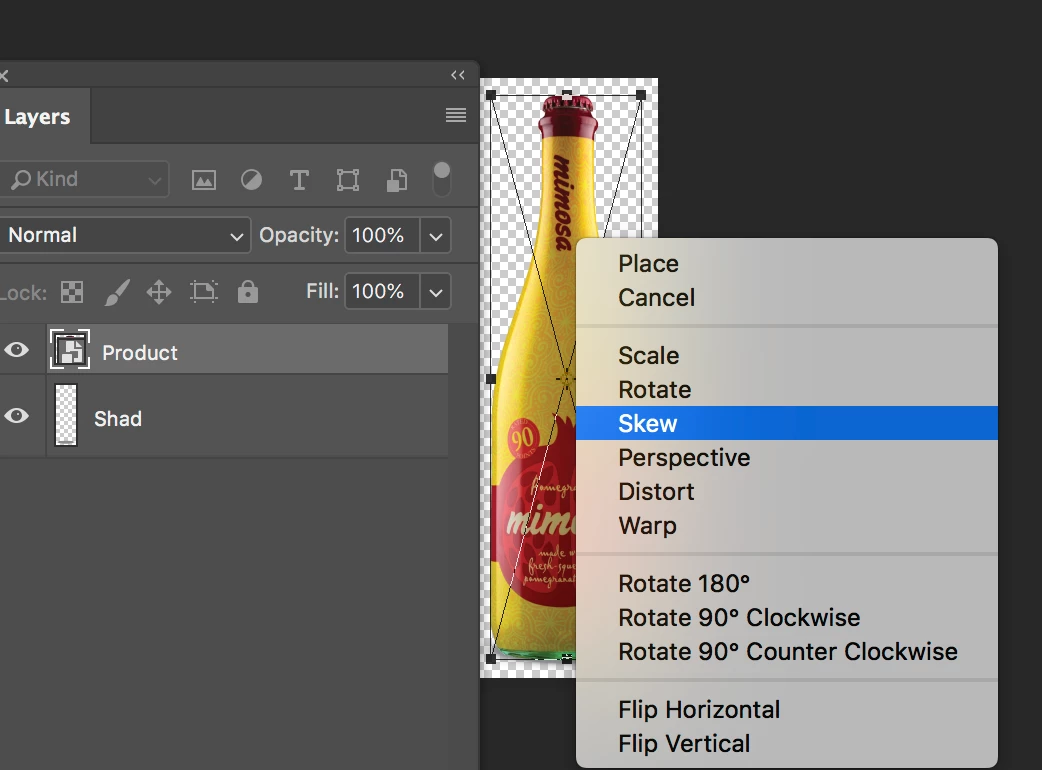1042x770 pixels.
Task: Open the Kind filter dropdown
Action: [84, 179]
